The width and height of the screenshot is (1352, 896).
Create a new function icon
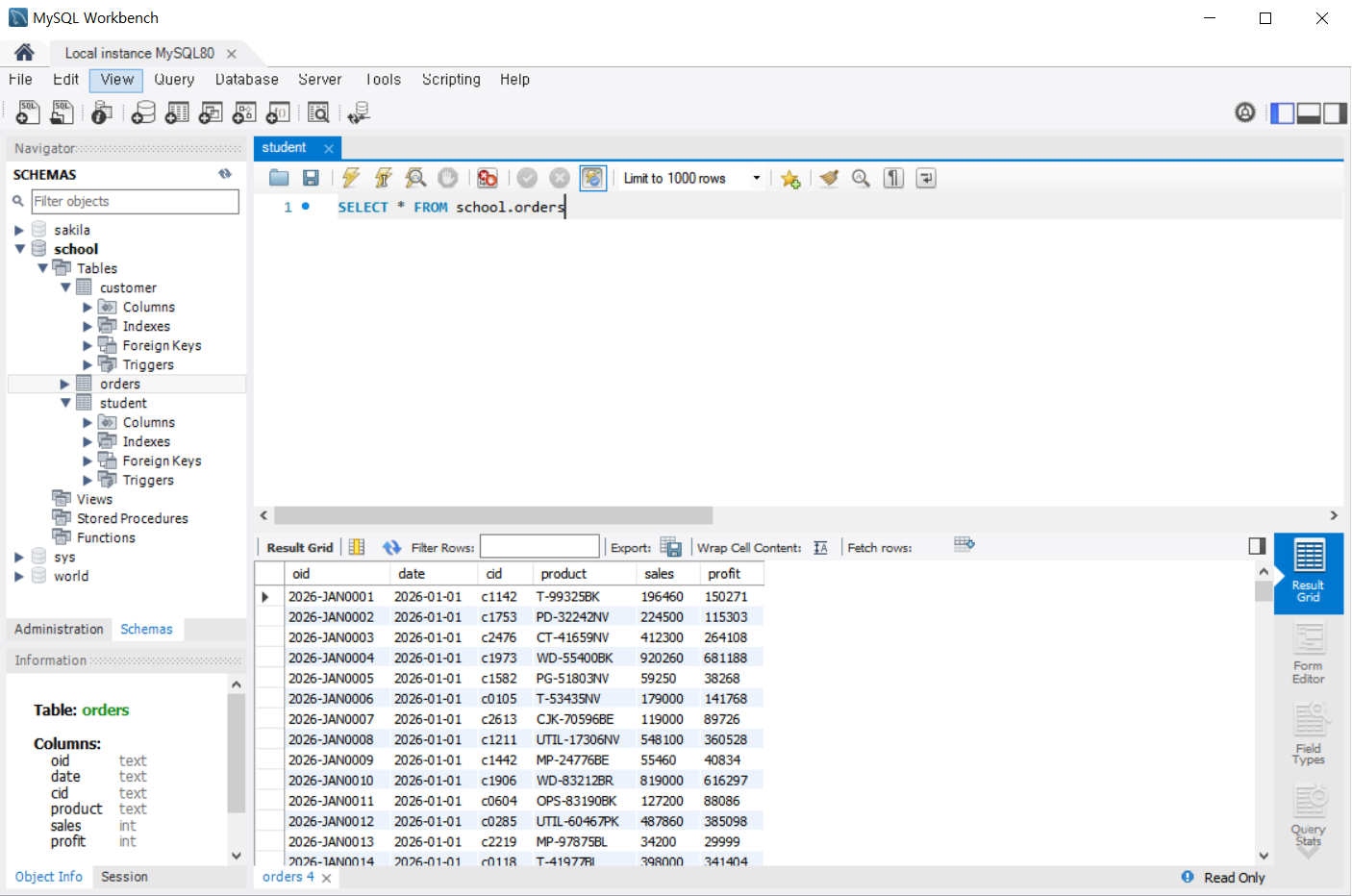pyautogui.click(x=278, y=112)
